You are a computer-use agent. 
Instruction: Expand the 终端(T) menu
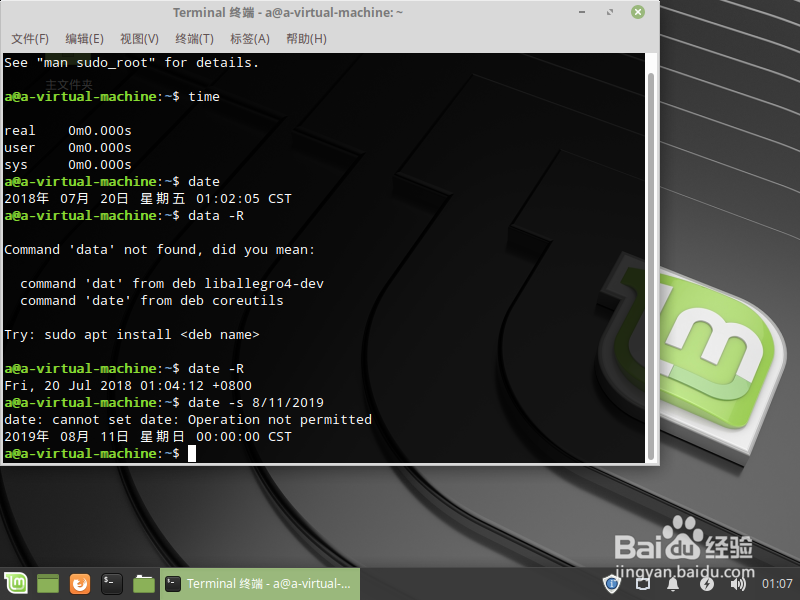194,38
